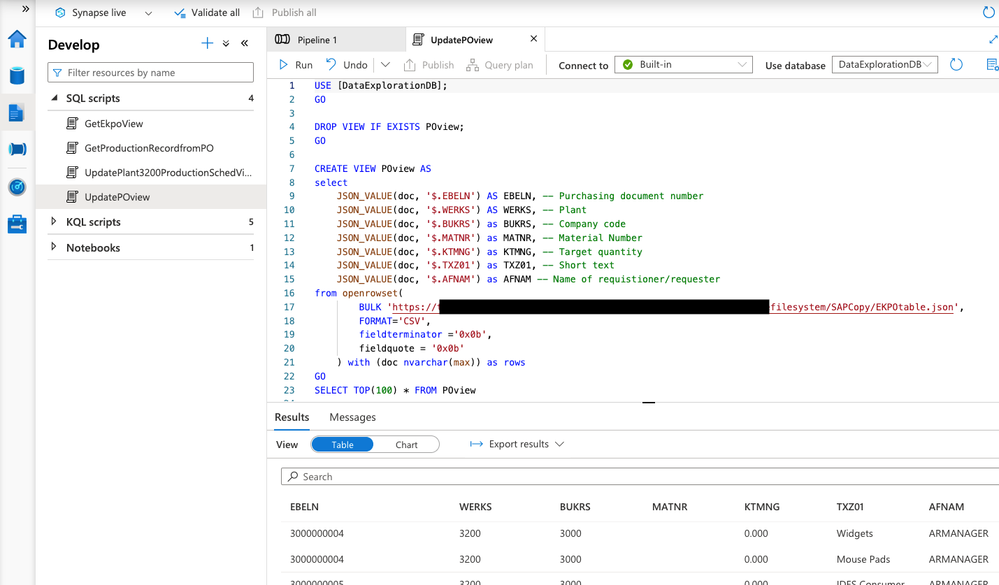Open the Manage hub toolbox icon

coord(17,224)
